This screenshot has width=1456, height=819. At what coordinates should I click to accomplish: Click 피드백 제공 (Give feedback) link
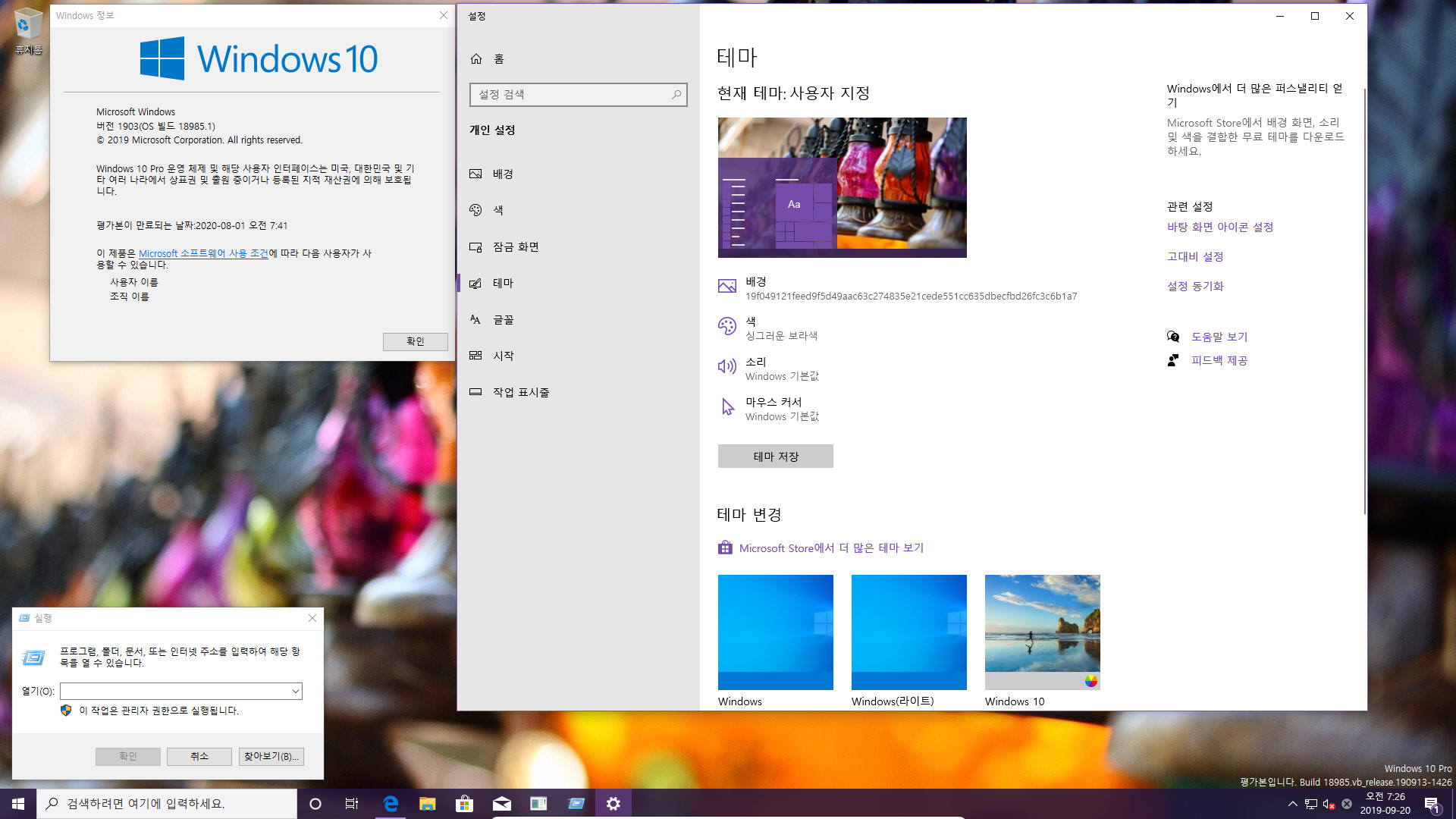[x=1219, y=360]
